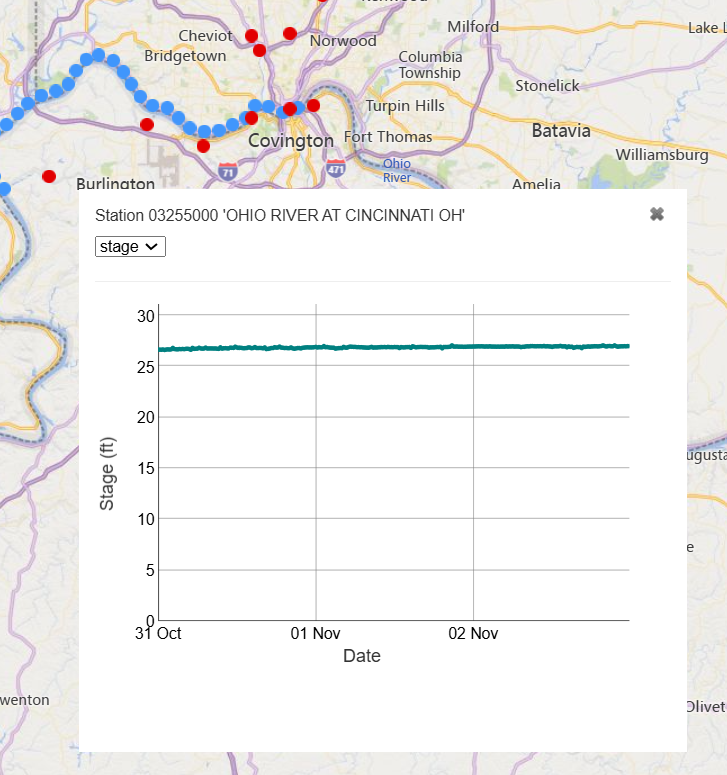Select the red marker left of the Norwood label

290,34
